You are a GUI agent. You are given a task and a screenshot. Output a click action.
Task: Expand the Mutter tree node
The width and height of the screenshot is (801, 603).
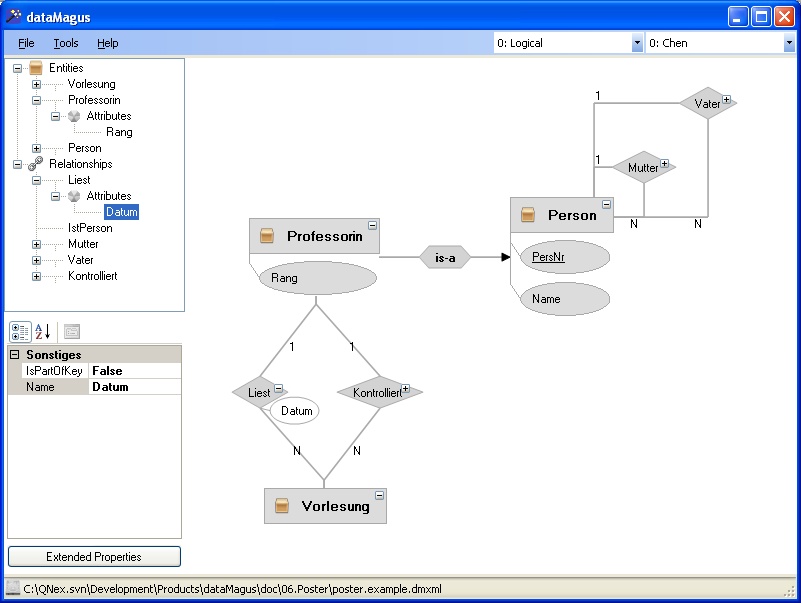click(36, 244)
